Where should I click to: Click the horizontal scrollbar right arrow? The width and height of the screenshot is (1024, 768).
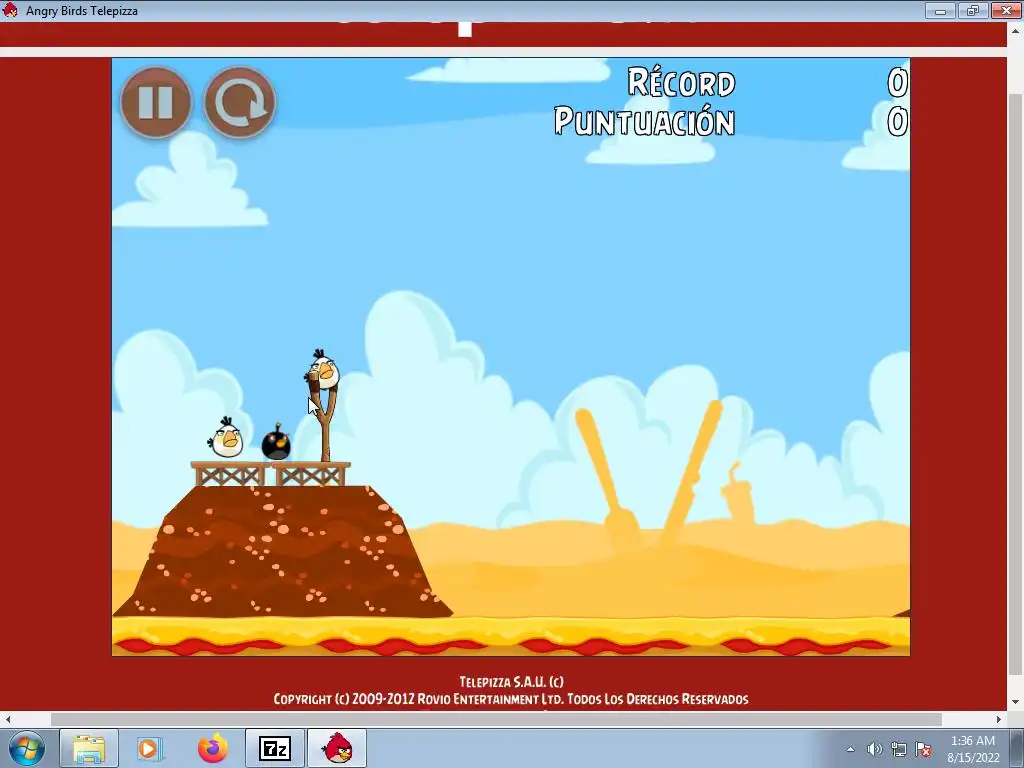click(x=999, y=719)
